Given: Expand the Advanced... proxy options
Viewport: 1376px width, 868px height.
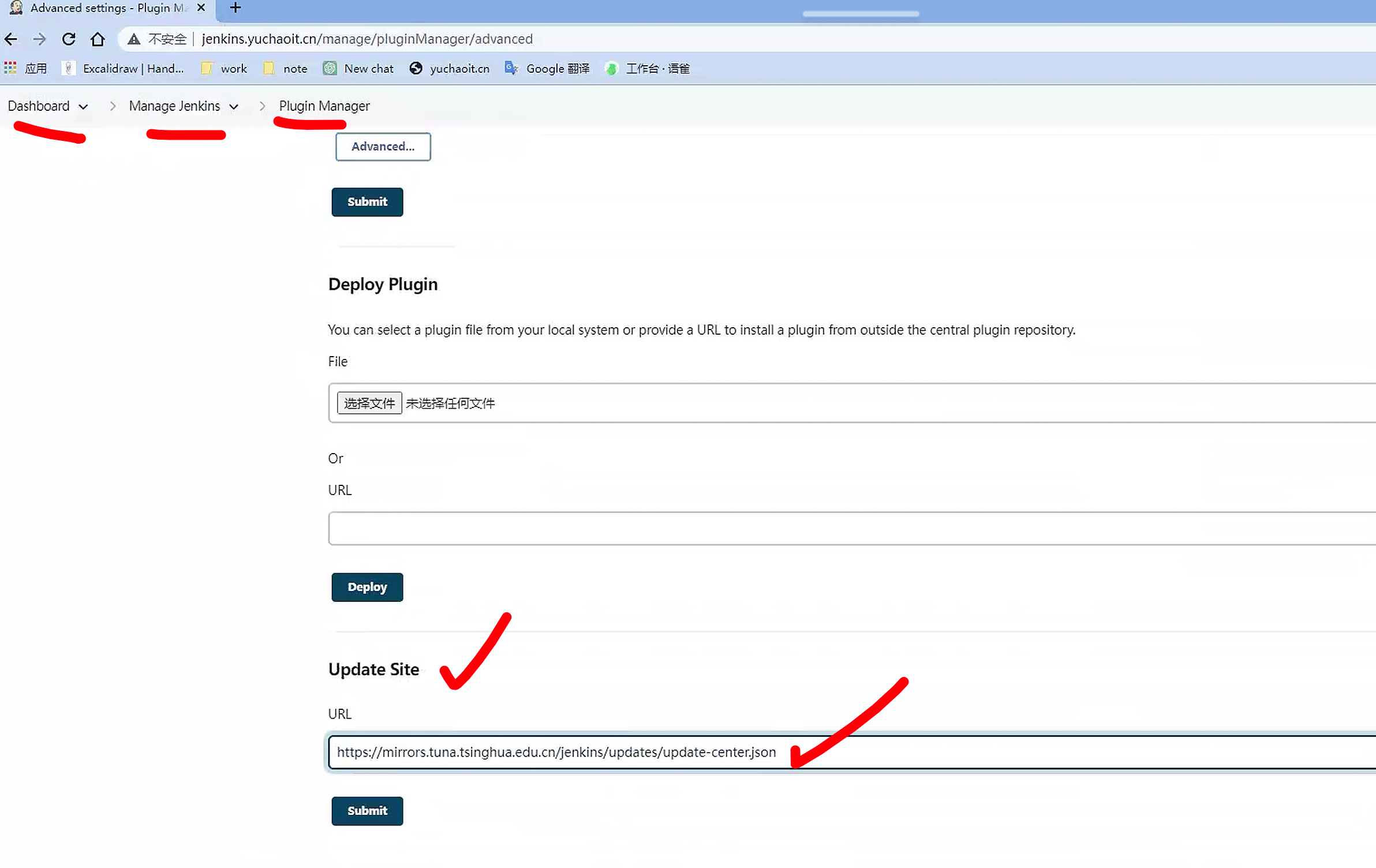Looking at the screenshot, I should click(x=383, y=147).
